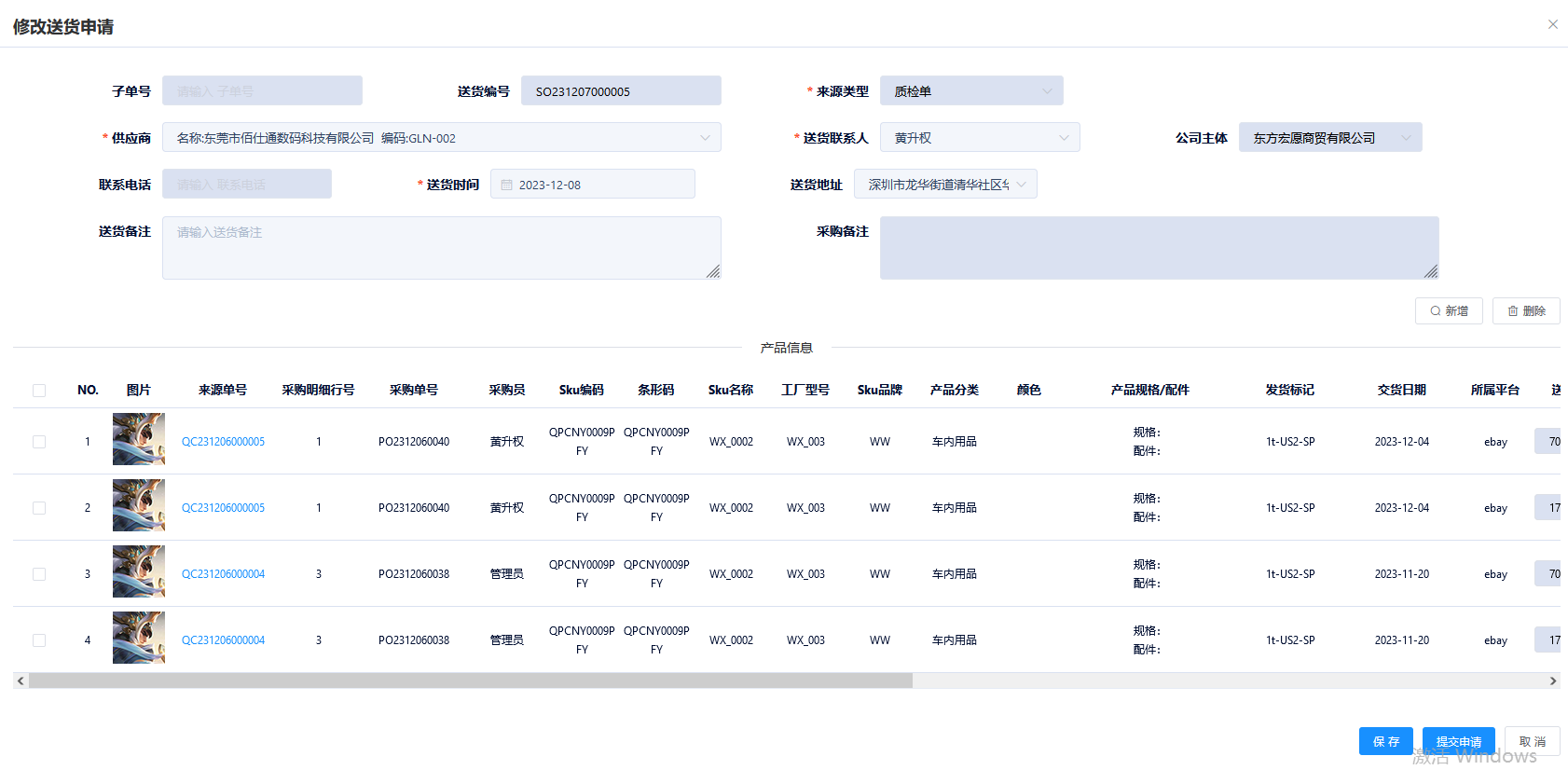Viewport: 1568px width, 770px height.
Task: Click into the 送货备注 text area
Action: point(441,248)
